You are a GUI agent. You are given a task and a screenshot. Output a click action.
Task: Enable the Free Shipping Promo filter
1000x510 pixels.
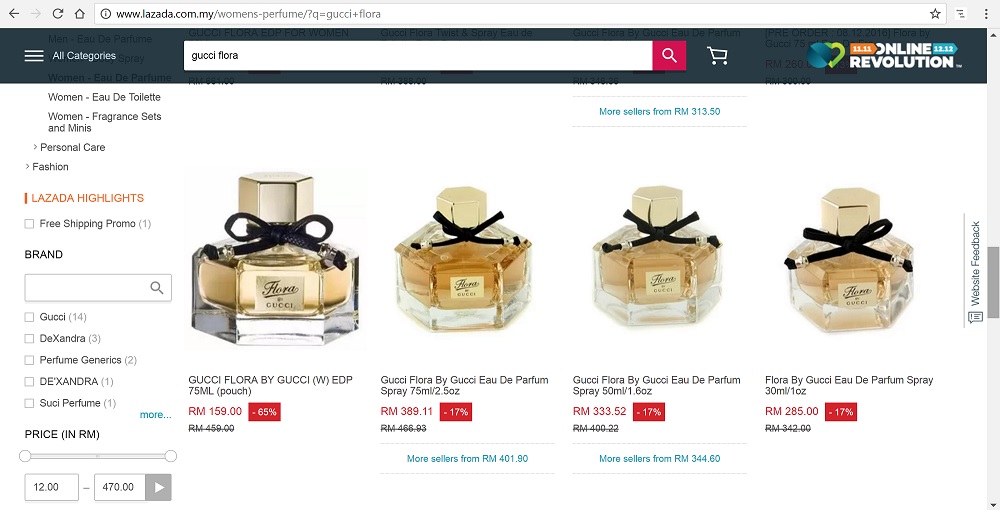coord(29,224)
